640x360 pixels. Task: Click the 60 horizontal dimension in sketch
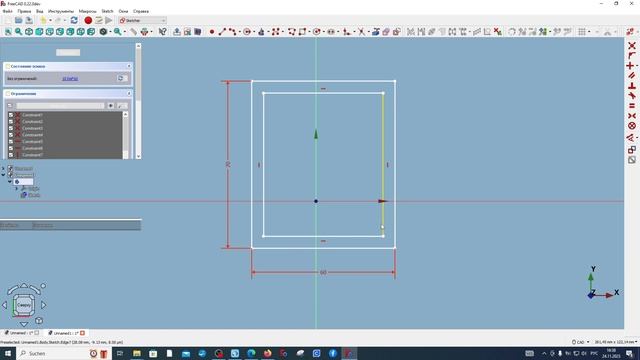[323, 272]
